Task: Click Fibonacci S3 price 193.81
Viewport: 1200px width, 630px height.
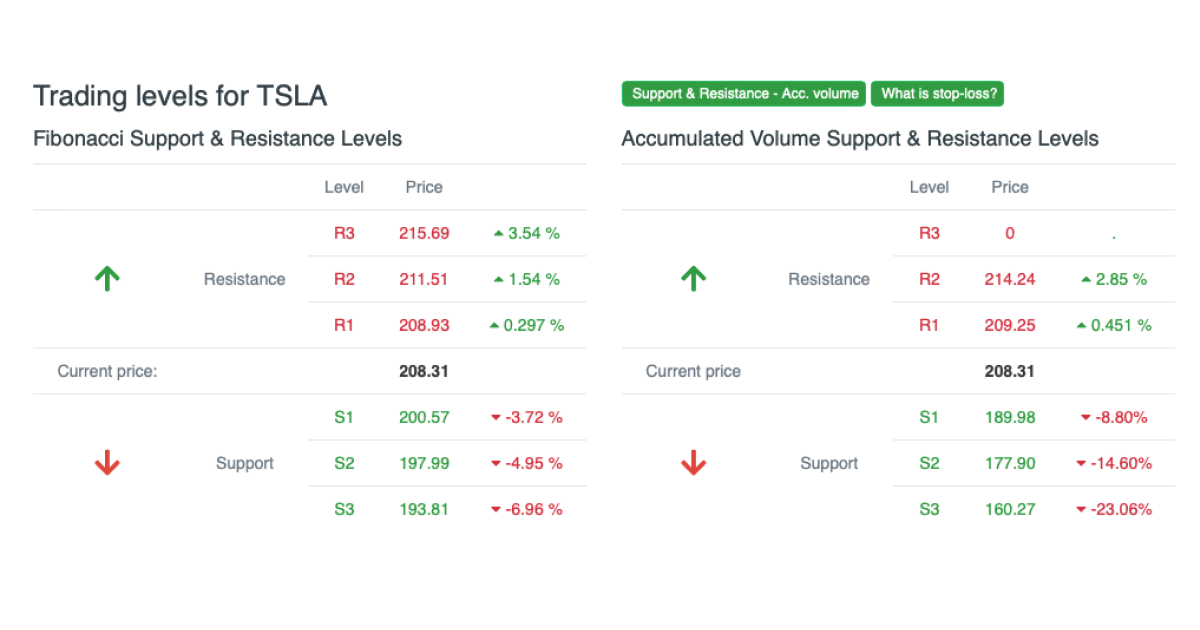Action: click(424, 509)
